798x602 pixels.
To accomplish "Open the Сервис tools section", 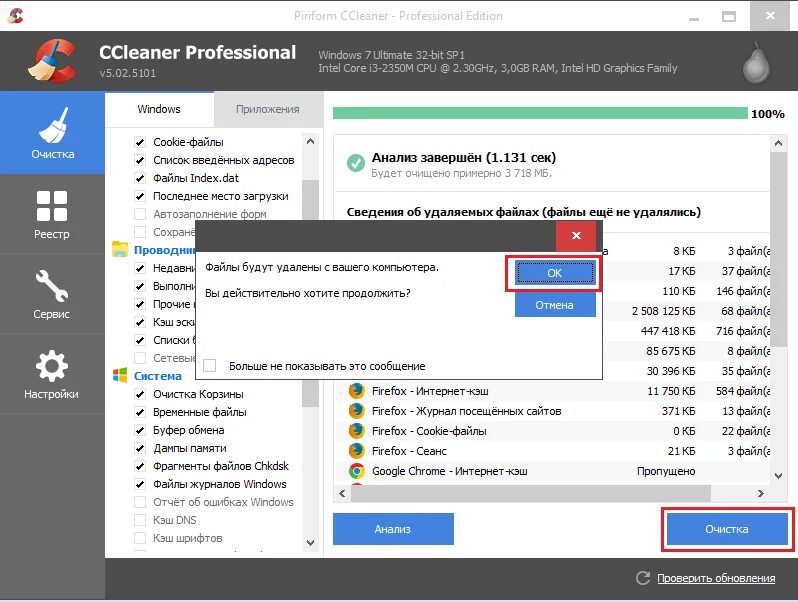I will pyautogui.click(x=52, y=294).
